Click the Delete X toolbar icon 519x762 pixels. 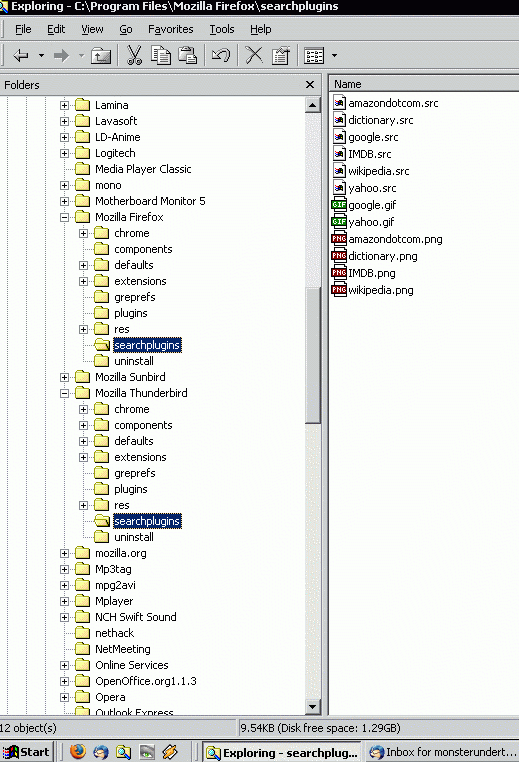[x=254, y=55]
